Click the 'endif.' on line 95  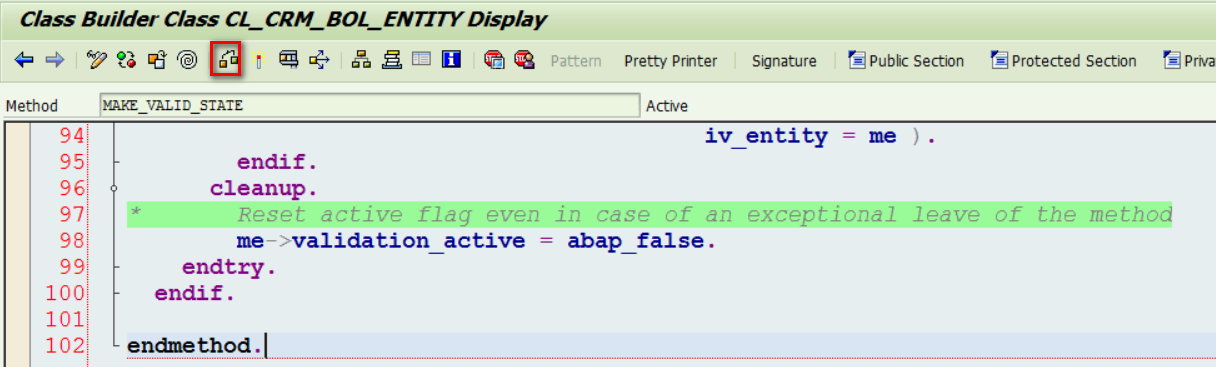tap(277, 162)
